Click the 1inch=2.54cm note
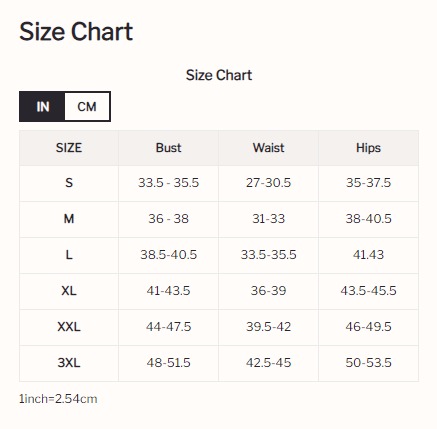Screen dimensions: 437x429 tap(58, 399)
